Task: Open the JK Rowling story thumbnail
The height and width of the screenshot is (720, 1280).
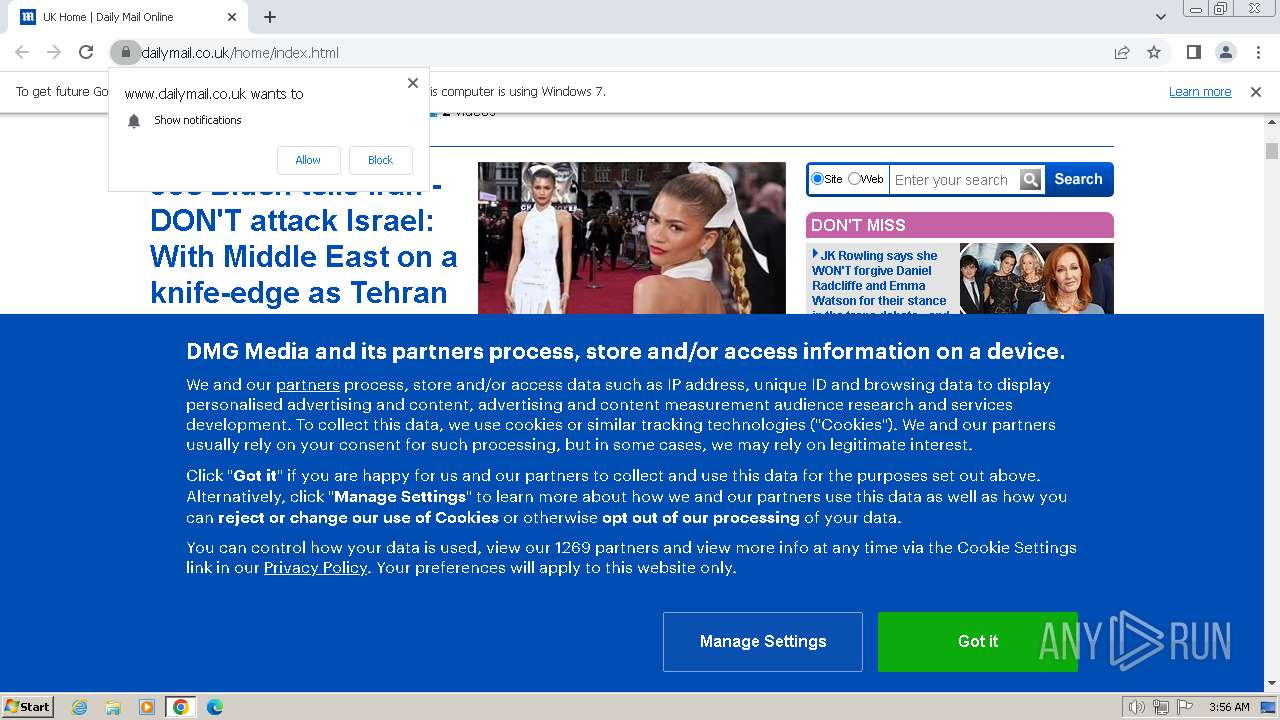Action: point(1036,279)
